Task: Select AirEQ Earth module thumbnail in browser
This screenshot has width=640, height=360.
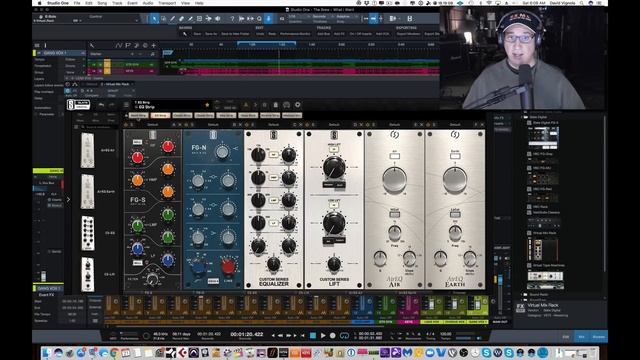Action: click(x=87, y=192)
